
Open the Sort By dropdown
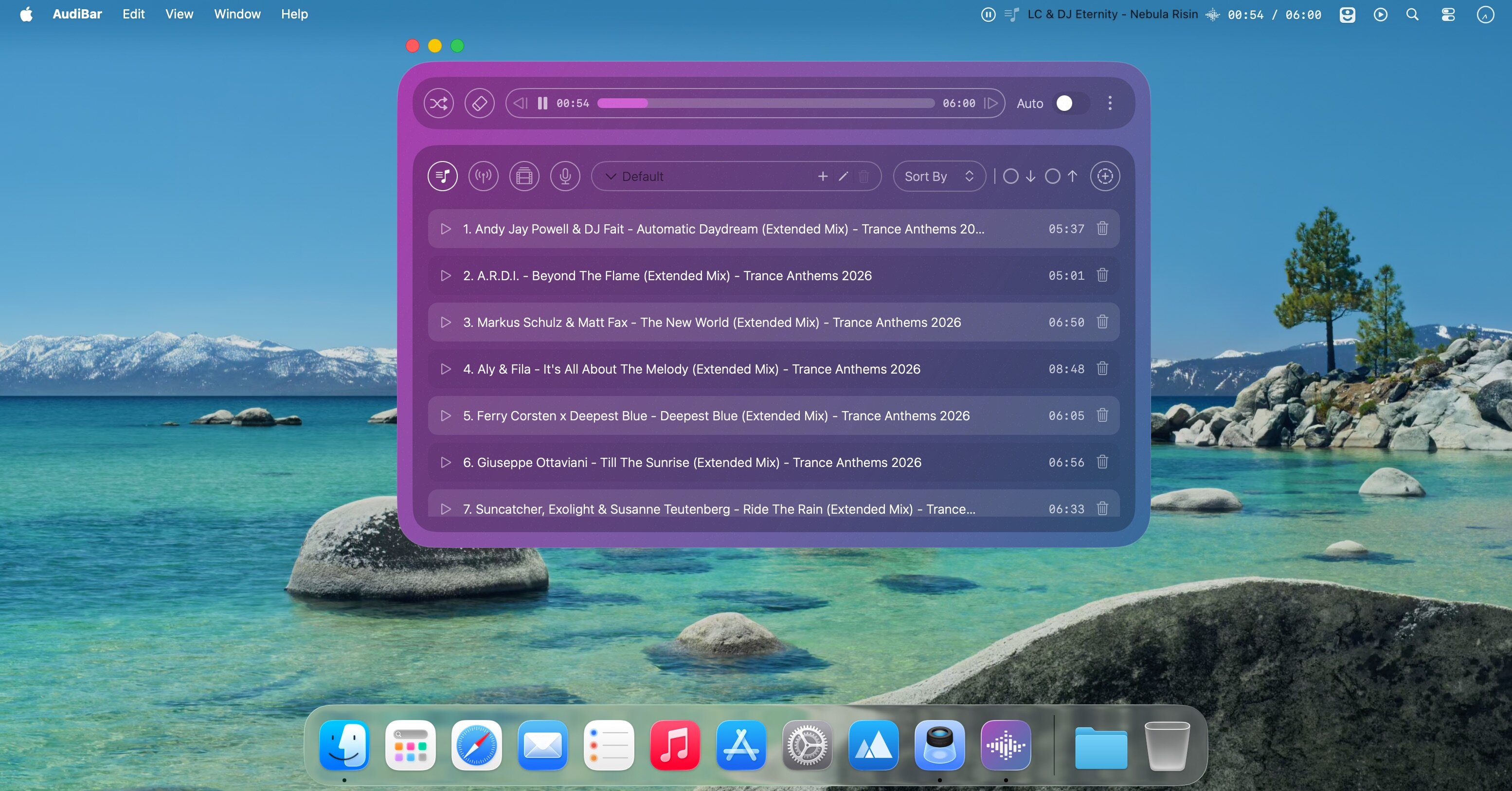tap(938, 176)
